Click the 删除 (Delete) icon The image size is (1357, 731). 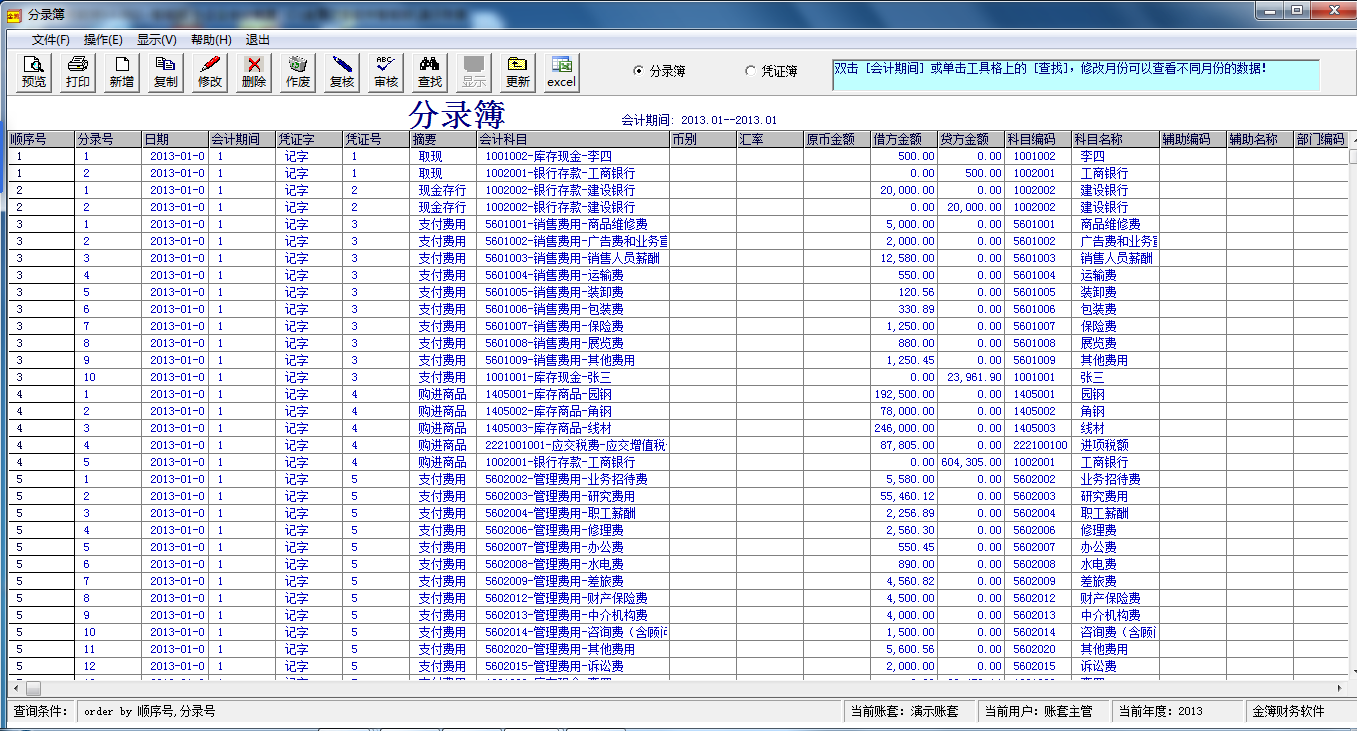click(x=252, y=70)
